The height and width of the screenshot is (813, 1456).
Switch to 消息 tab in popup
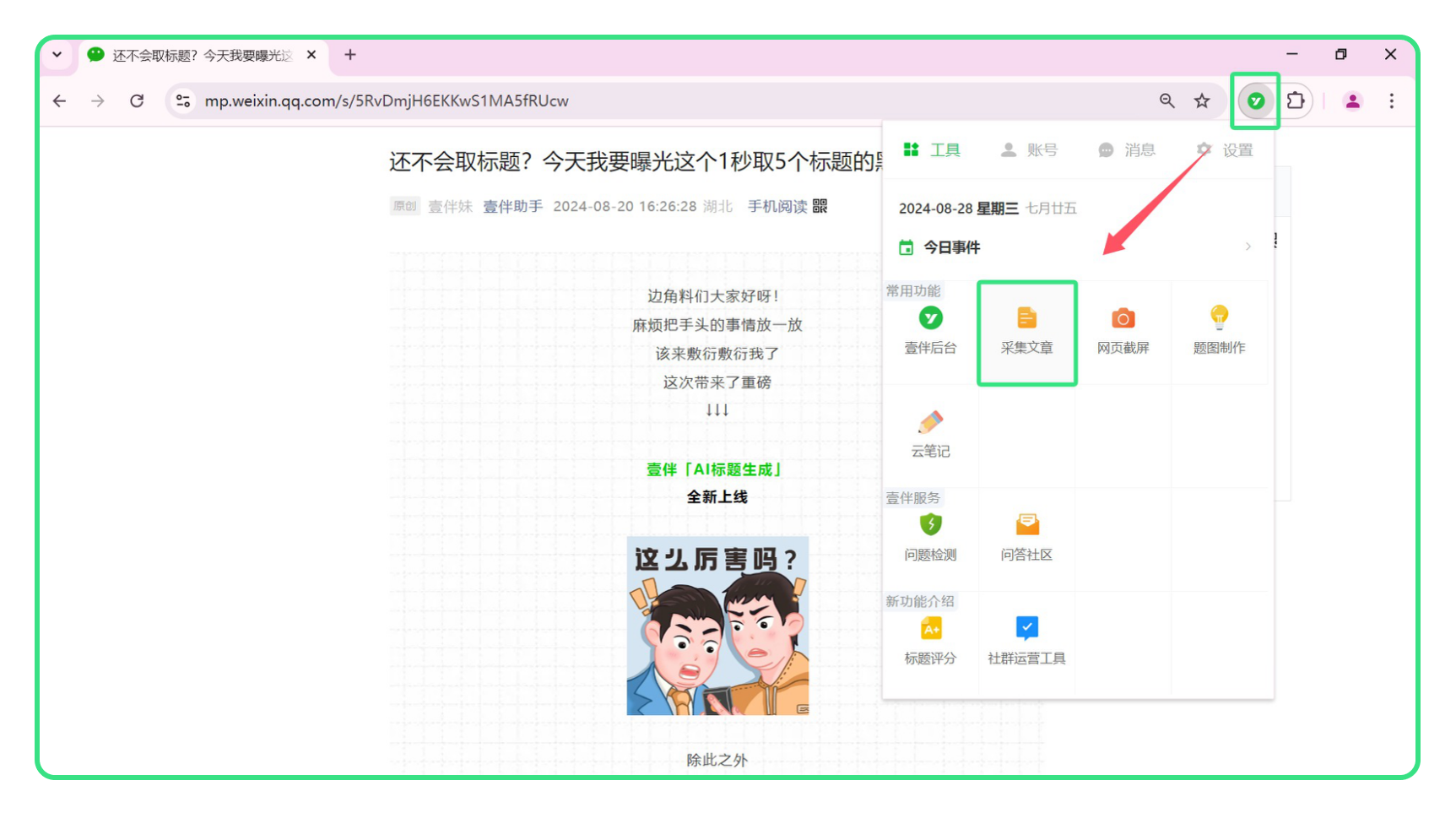point(1126,150)
